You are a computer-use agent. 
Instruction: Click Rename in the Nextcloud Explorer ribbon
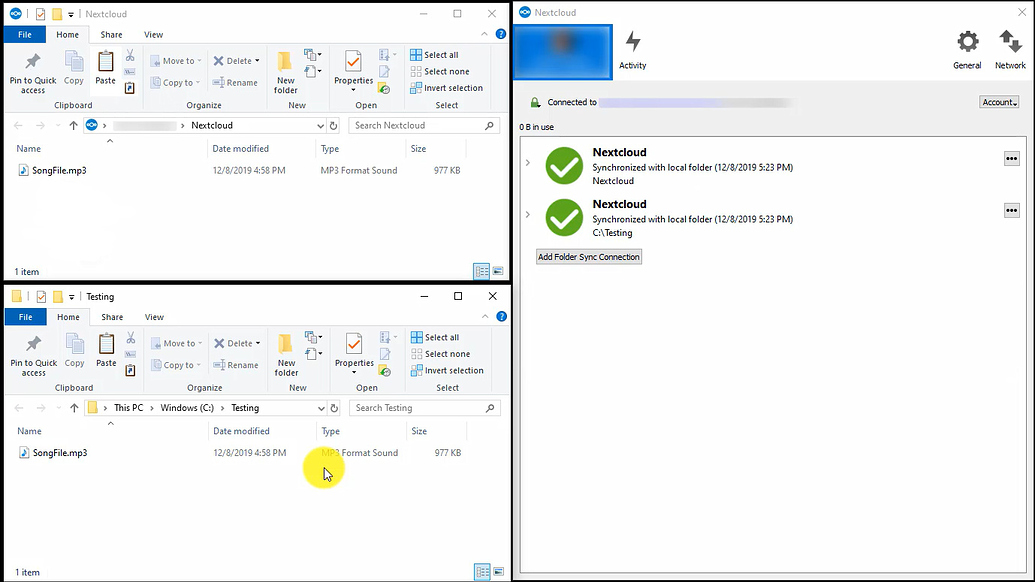click(x=235, y=82)
